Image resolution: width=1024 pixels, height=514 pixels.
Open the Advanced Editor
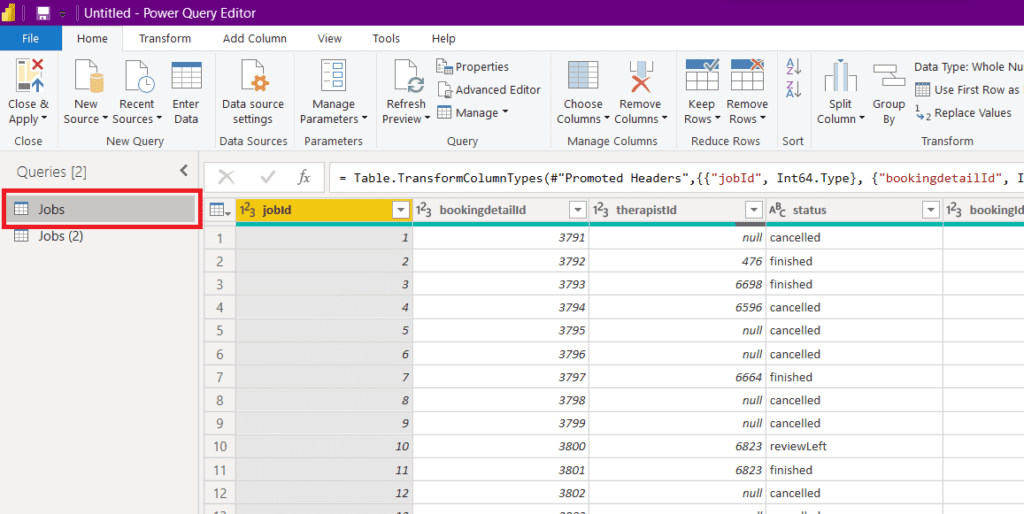click(489, 90)
